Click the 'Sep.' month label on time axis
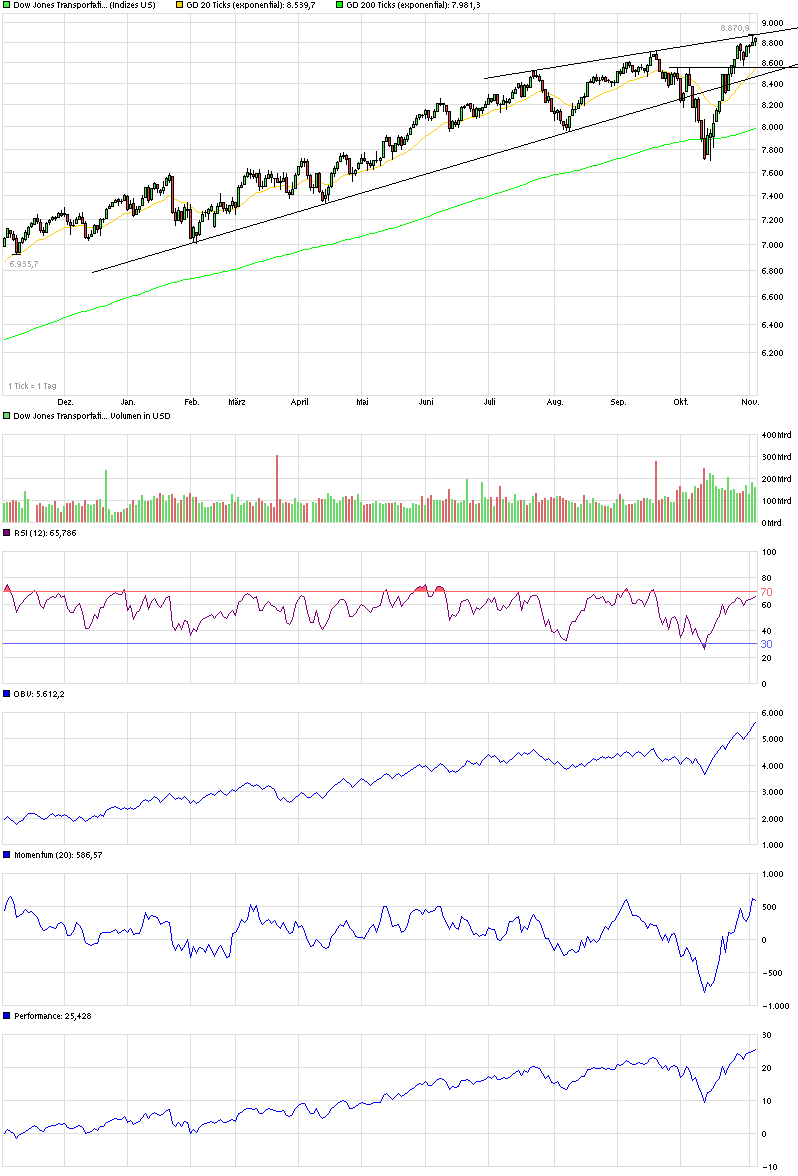Image resolution: width=798 pixels, height=1176 pixels. coord(618,402)
